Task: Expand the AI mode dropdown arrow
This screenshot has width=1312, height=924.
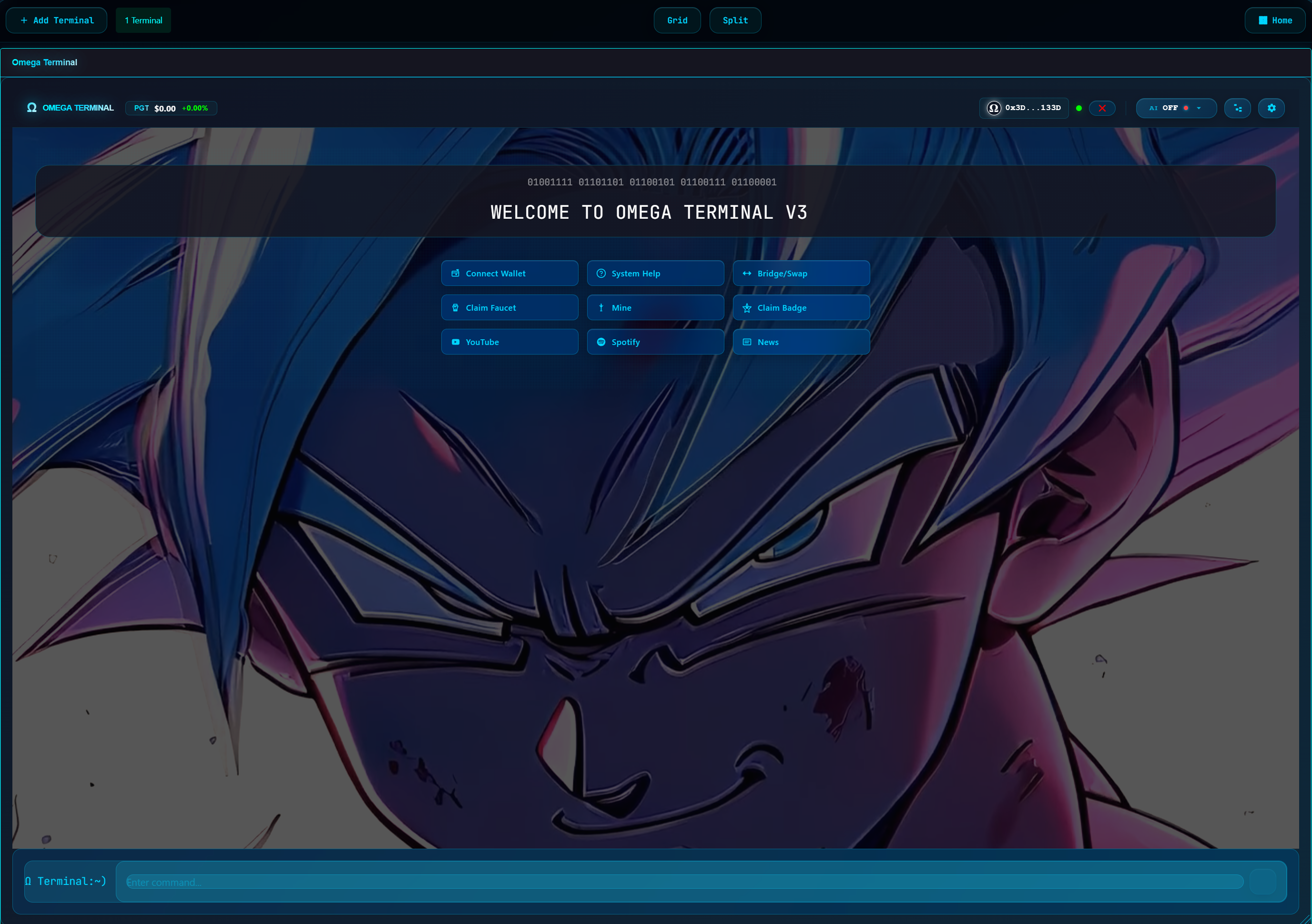Action: click(1199, 108)
